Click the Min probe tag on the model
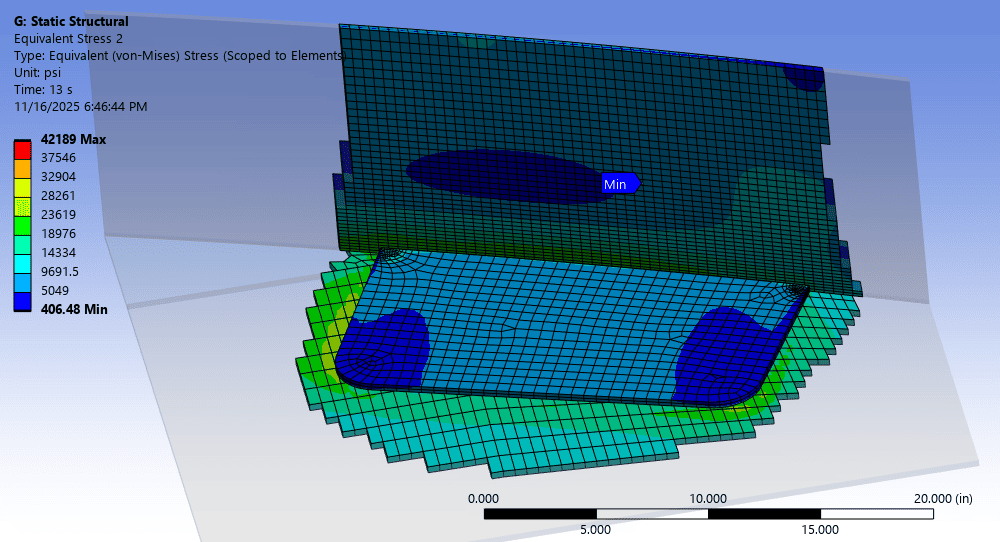 617,184
